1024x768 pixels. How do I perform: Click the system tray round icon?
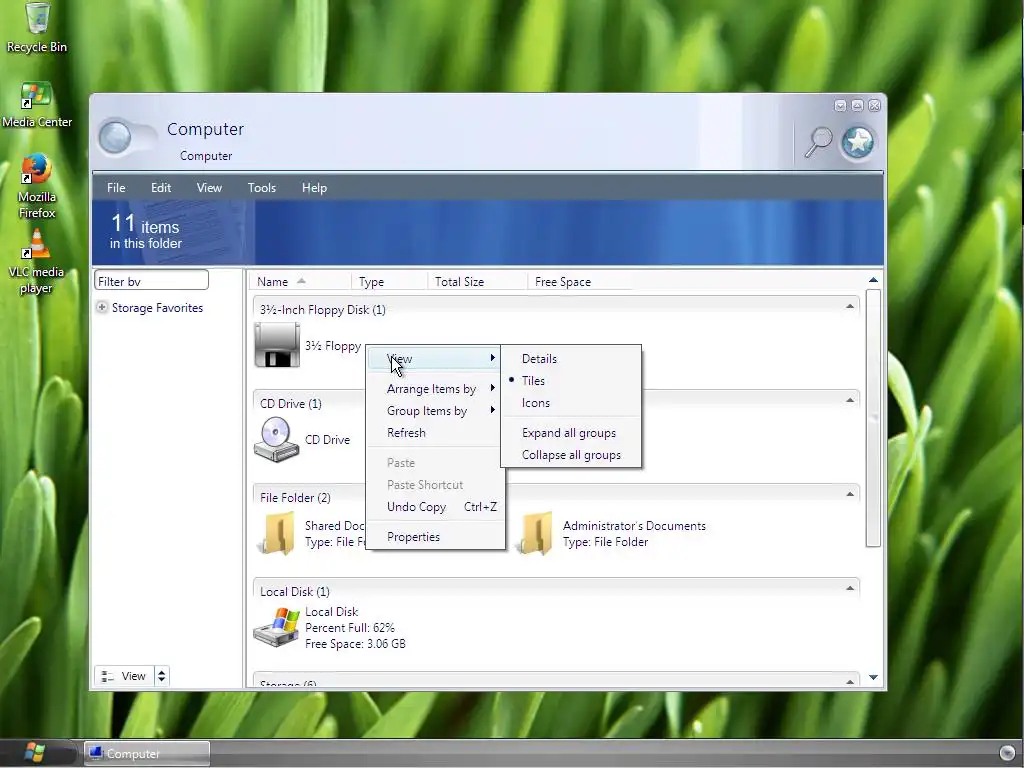[x=1008, y=753]
